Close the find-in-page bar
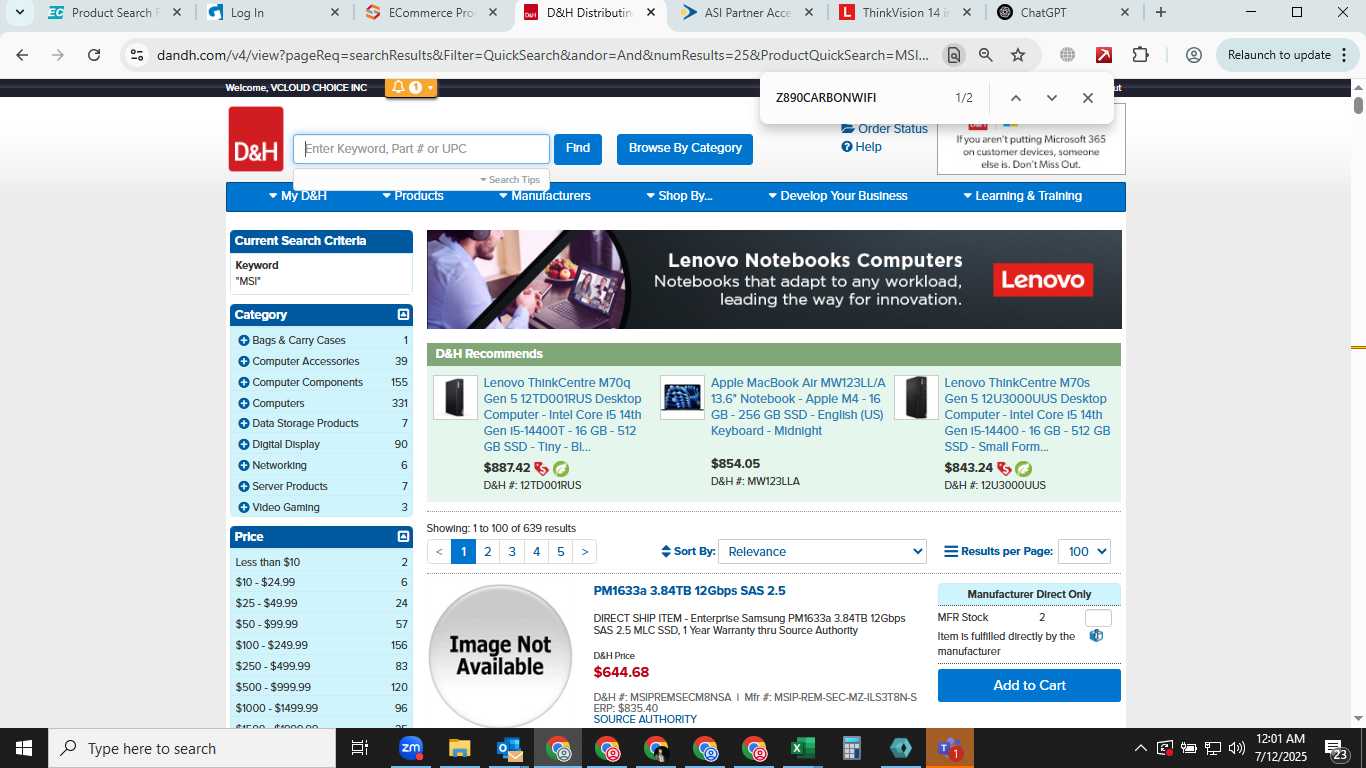 1088,98
